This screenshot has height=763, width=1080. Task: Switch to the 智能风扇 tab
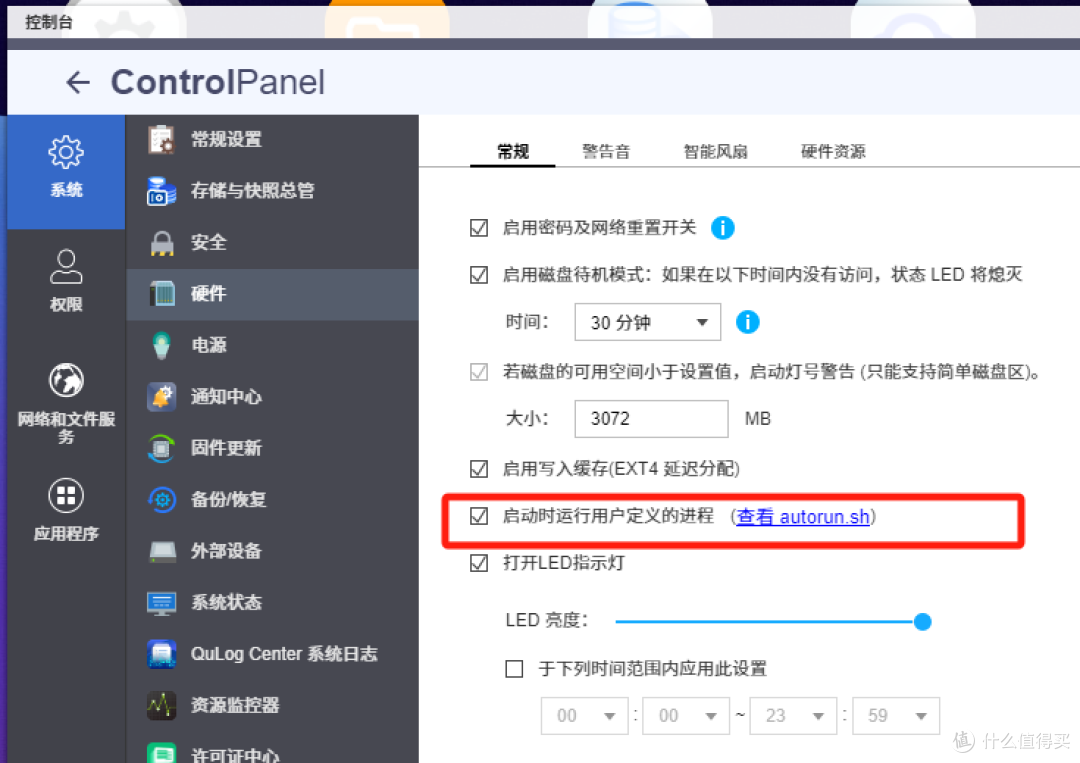click(716, 151)
